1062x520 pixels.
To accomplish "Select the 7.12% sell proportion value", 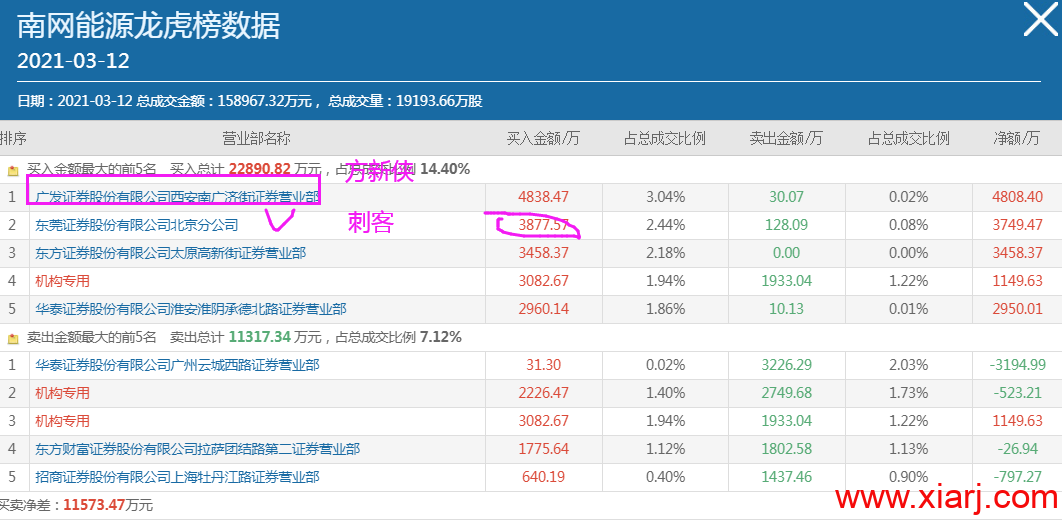I will click(x=440, y=337).
